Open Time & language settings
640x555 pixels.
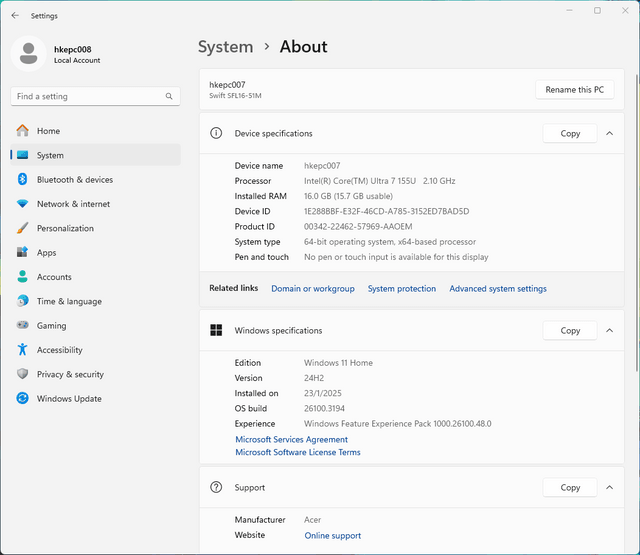coord(95,301)
